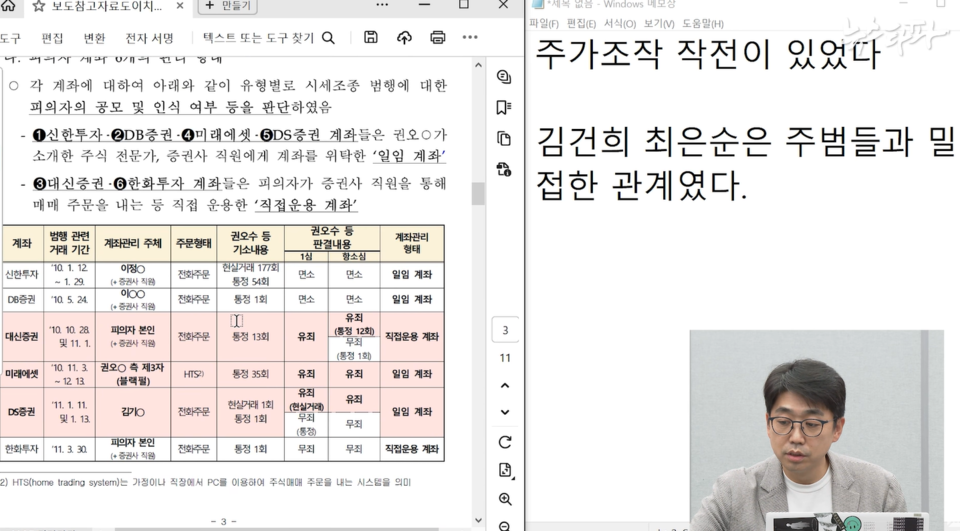Open the page thumbnails copy icon
The image size is (960, 531).
click(504, 138)
